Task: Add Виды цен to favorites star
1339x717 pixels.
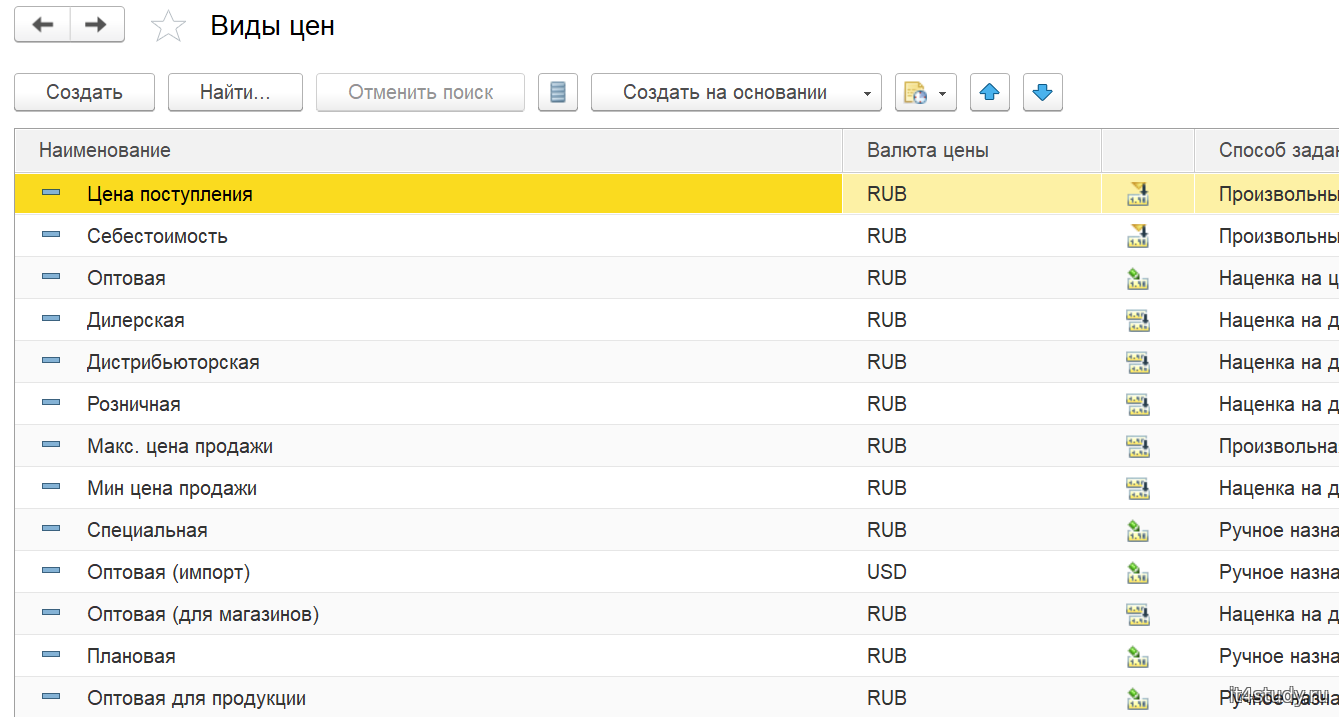Action: click(x=168, y=27)
